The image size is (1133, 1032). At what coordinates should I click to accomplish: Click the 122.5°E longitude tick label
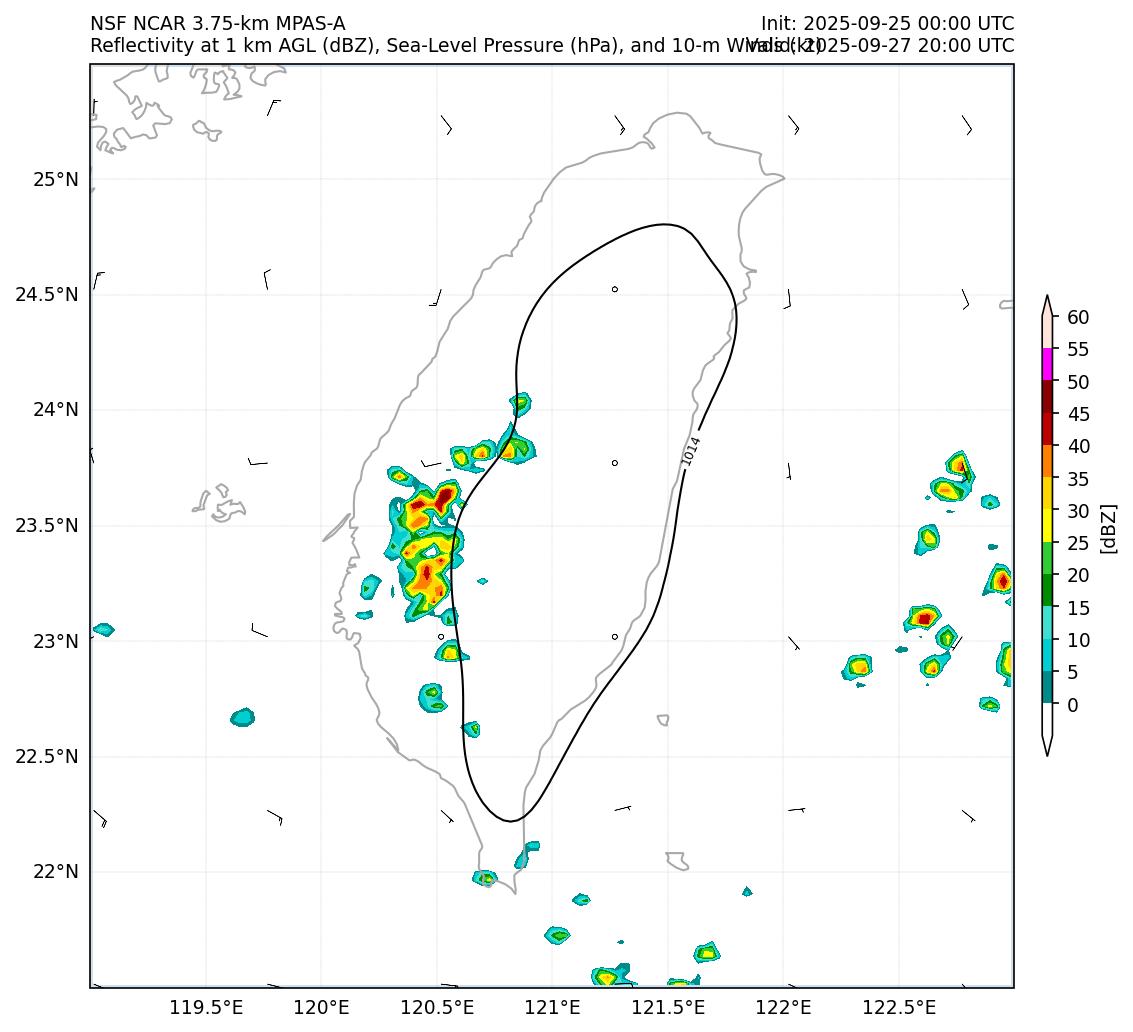click(x=898, y=1006)
